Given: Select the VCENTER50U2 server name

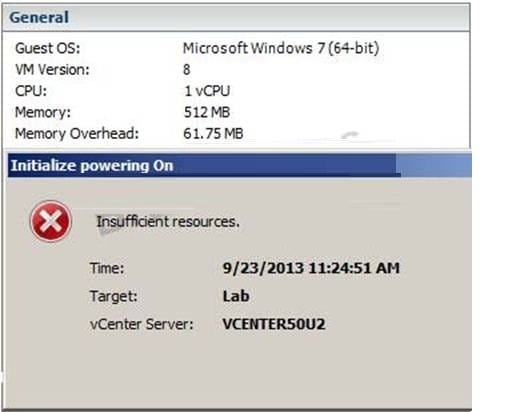Looking at the screenshot, I should pos(274,324).
